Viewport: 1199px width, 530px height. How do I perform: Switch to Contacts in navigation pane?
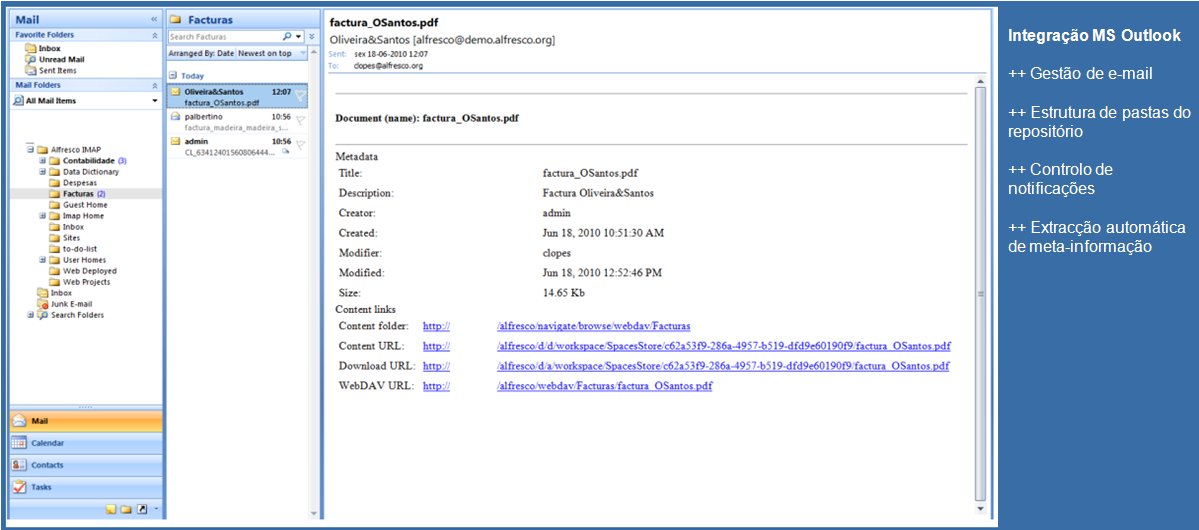point(86,465)
